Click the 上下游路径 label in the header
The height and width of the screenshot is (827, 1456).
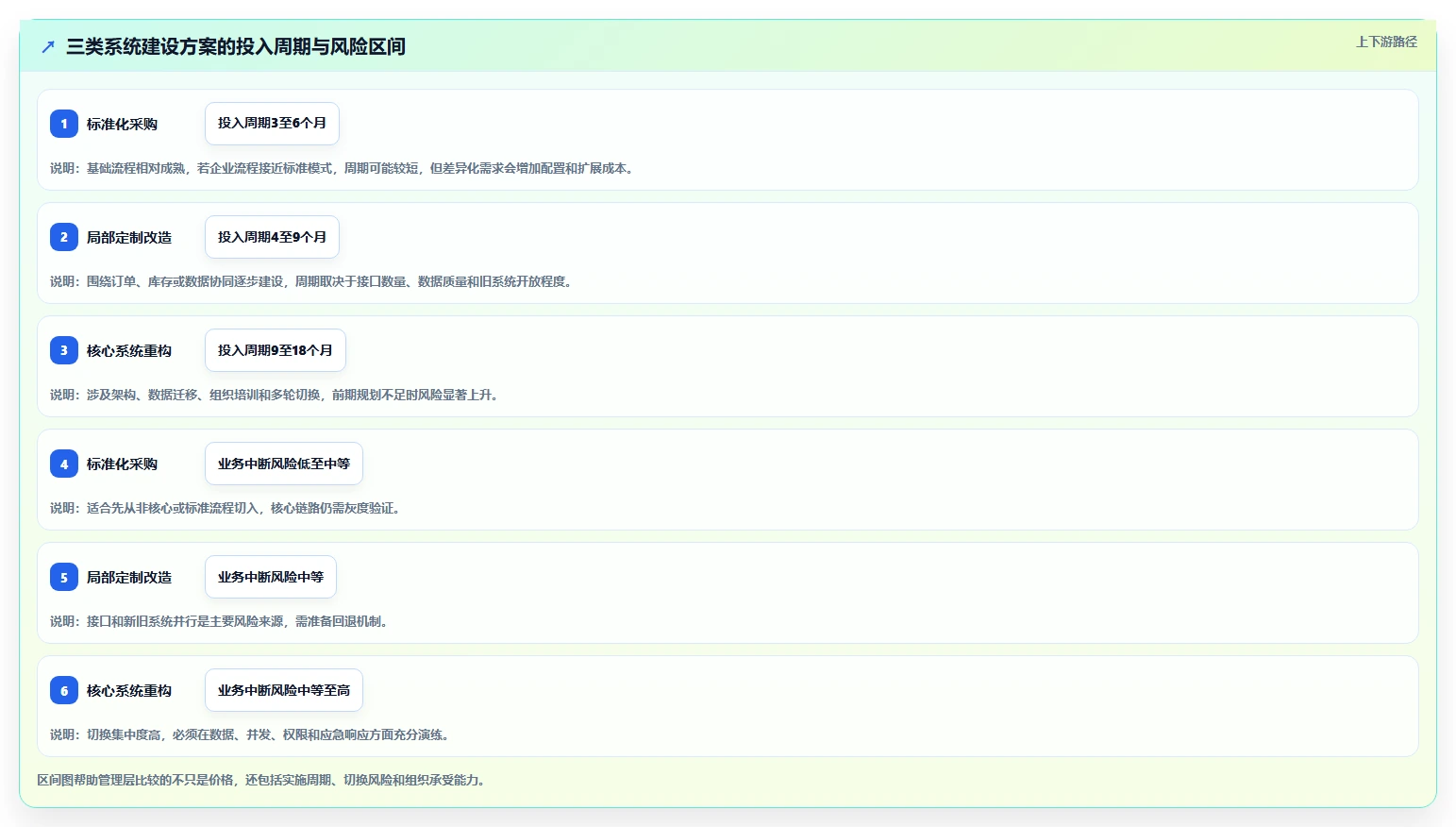click(x=1386, y=42)
